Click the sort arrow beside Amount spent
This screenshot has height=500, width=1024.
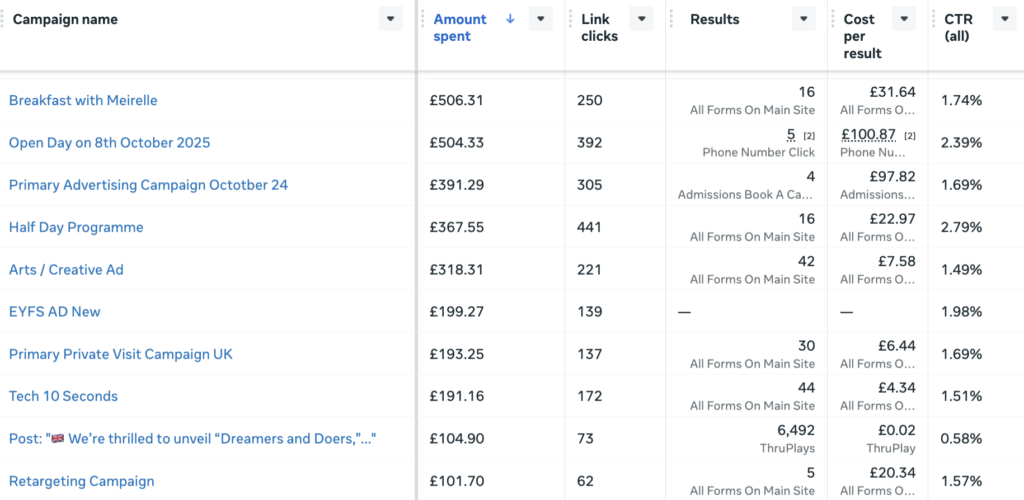[510, 19]
